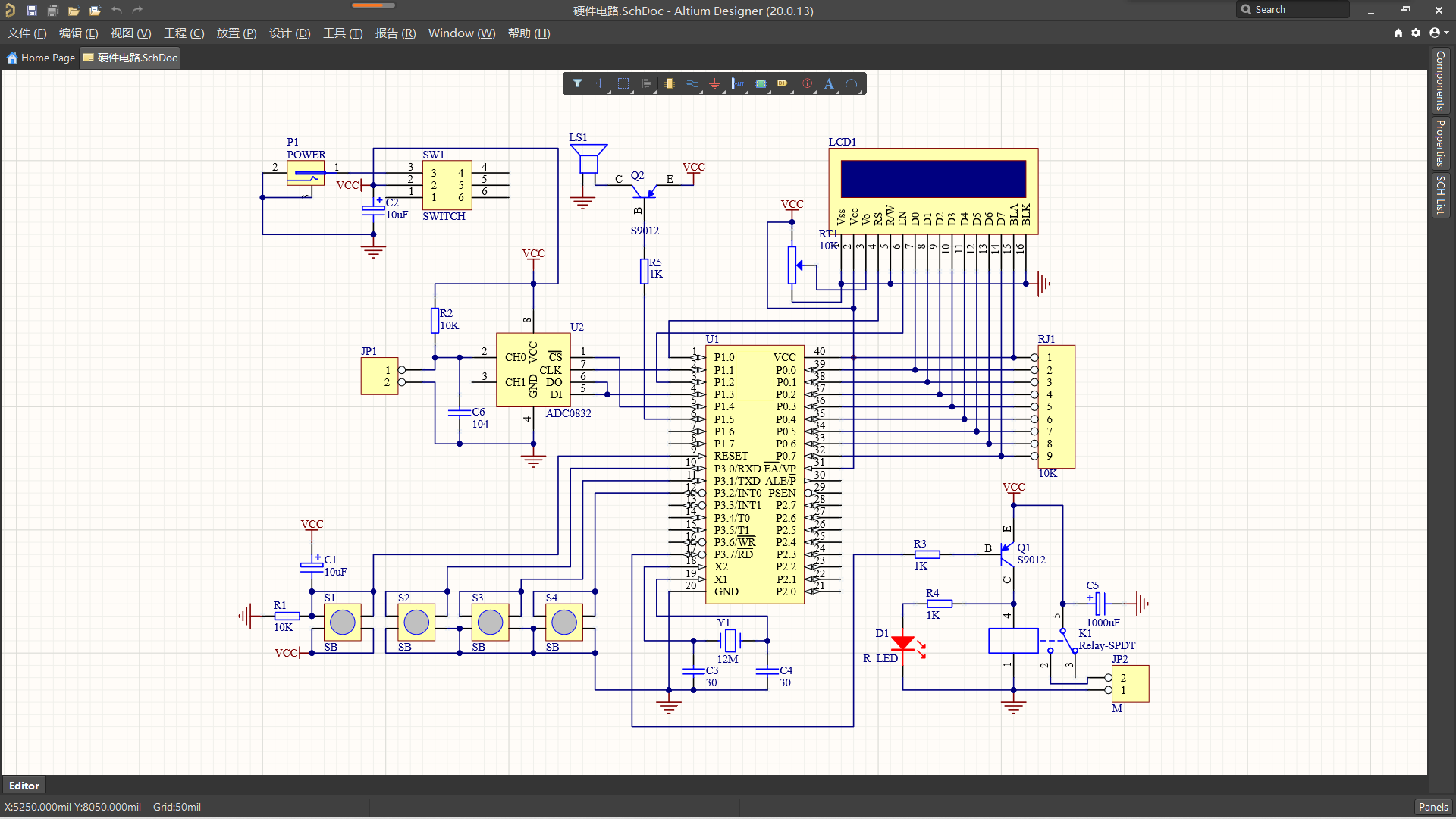Screen dimensions: 1456x819
Task: Click the Place Net Label D1 icon
Action: [x=783, y=83]
